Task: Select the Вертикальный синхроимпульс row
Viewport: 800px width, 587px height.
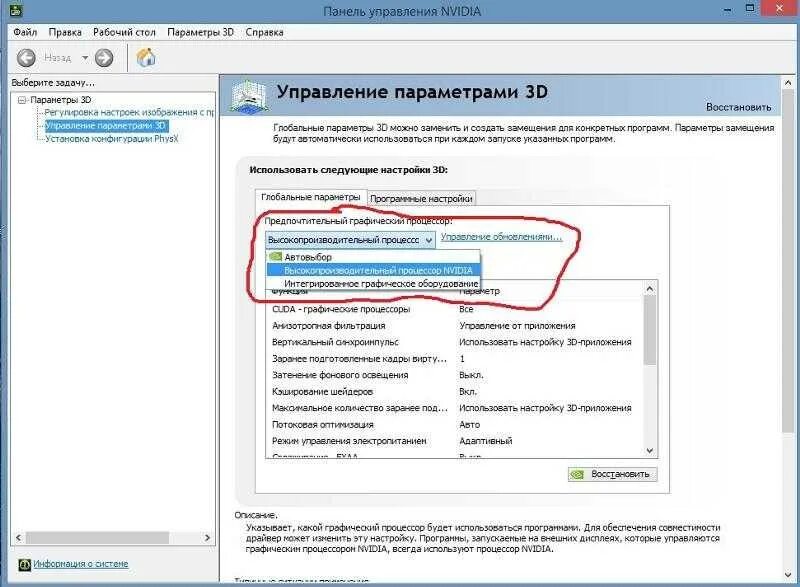Action: [x=455, y=342]
